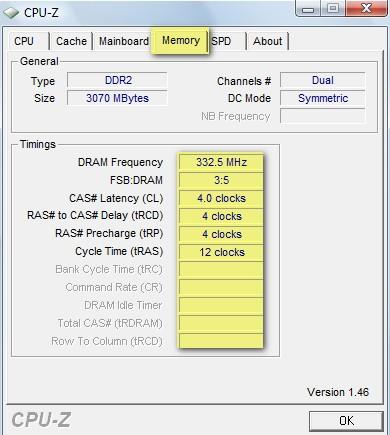Click the empty Row To Column field

click(221, 341)
